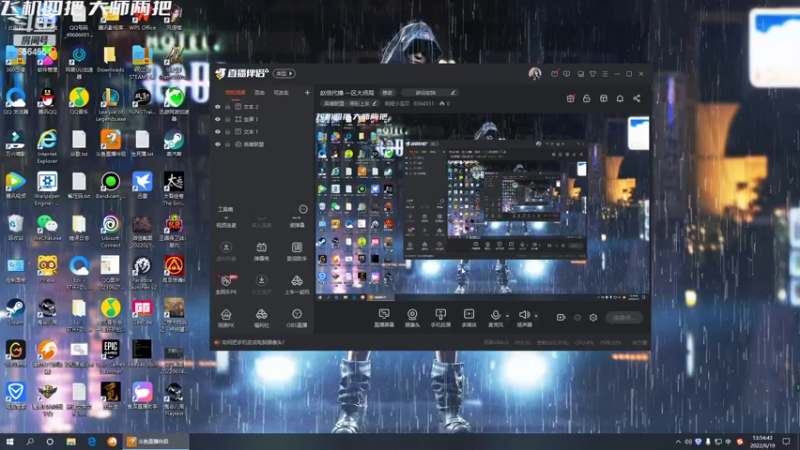Click the 修改 button beside the title
The image size is (800, 450).
pyautogui.click(x=388, y=93)
